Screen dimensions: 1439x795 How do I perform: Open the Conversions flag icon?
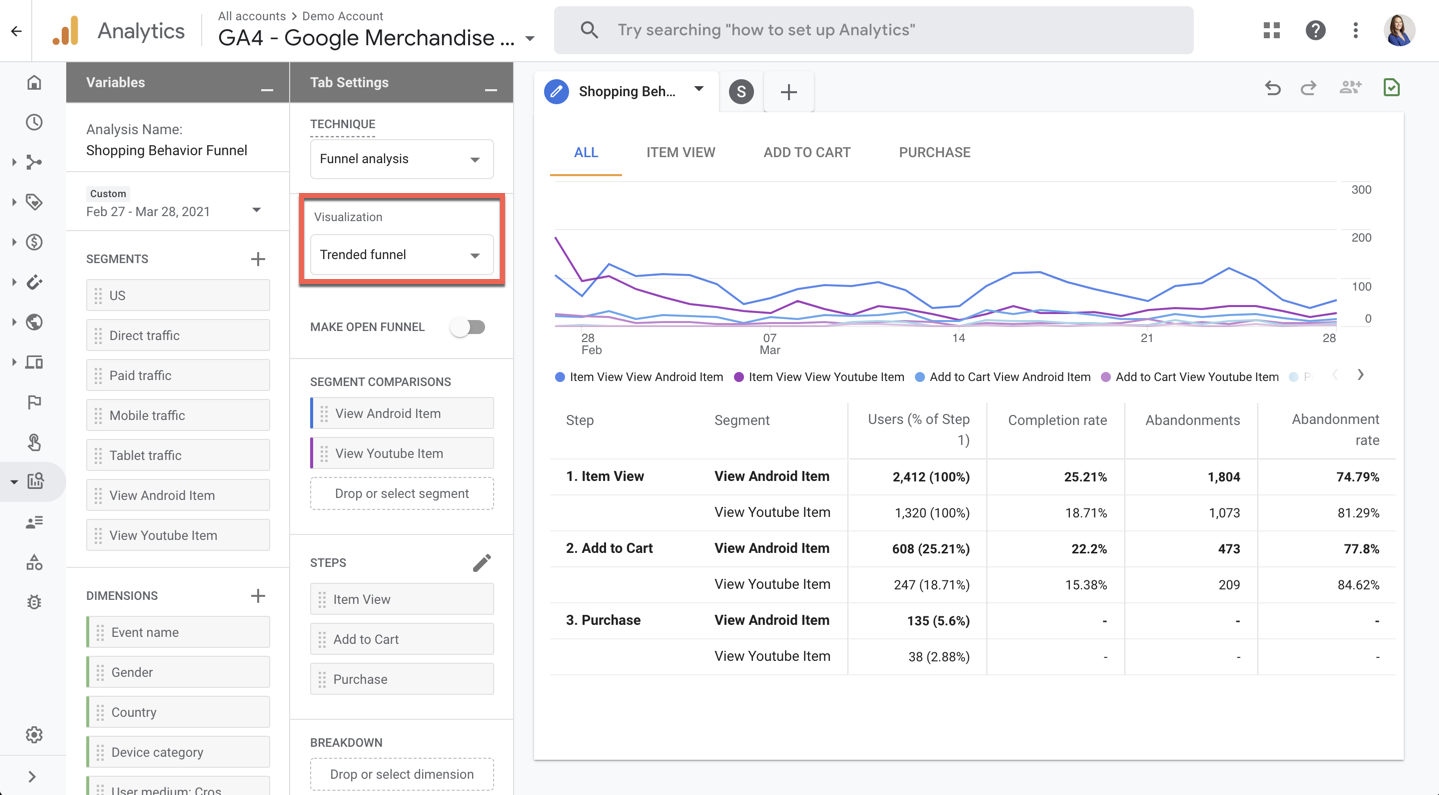click(x=34, y=402)
